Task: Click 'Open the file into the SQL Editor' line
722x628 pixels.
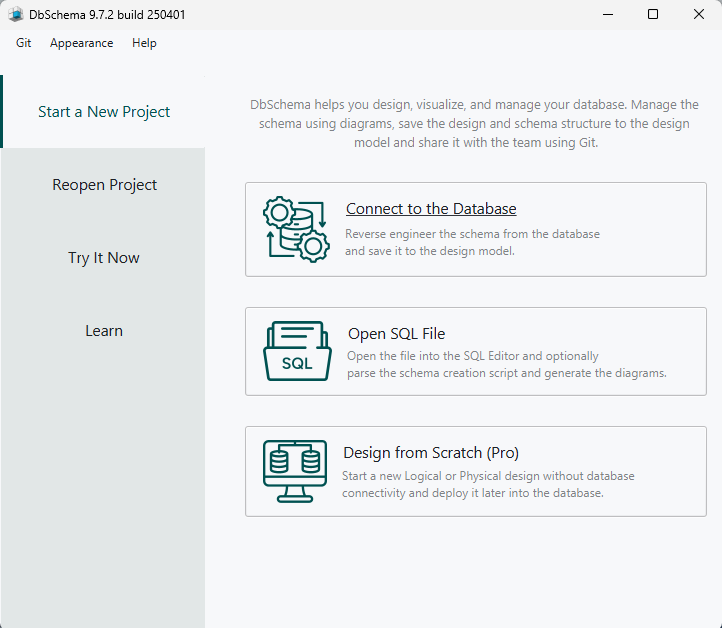Action: tap(472, 356)
